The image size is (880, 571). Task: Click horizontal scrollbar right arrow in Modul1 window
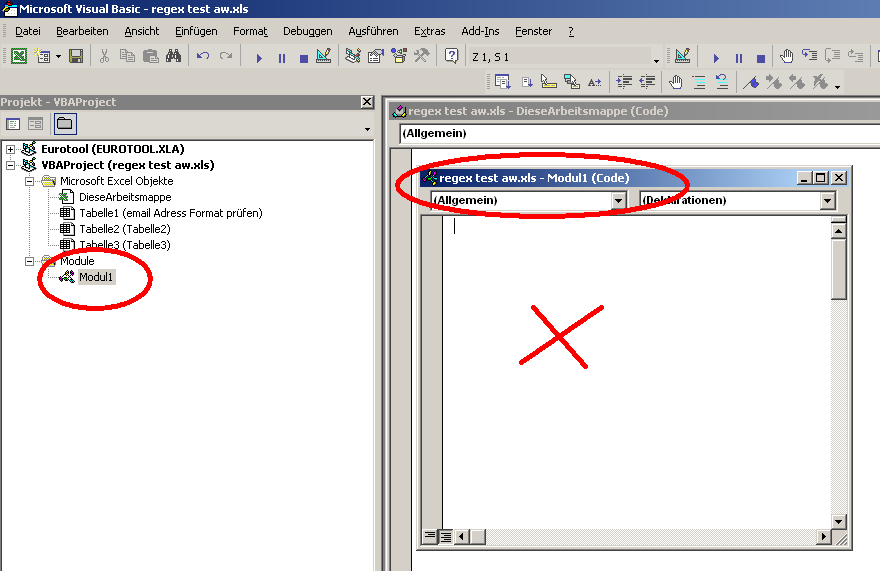824,537
